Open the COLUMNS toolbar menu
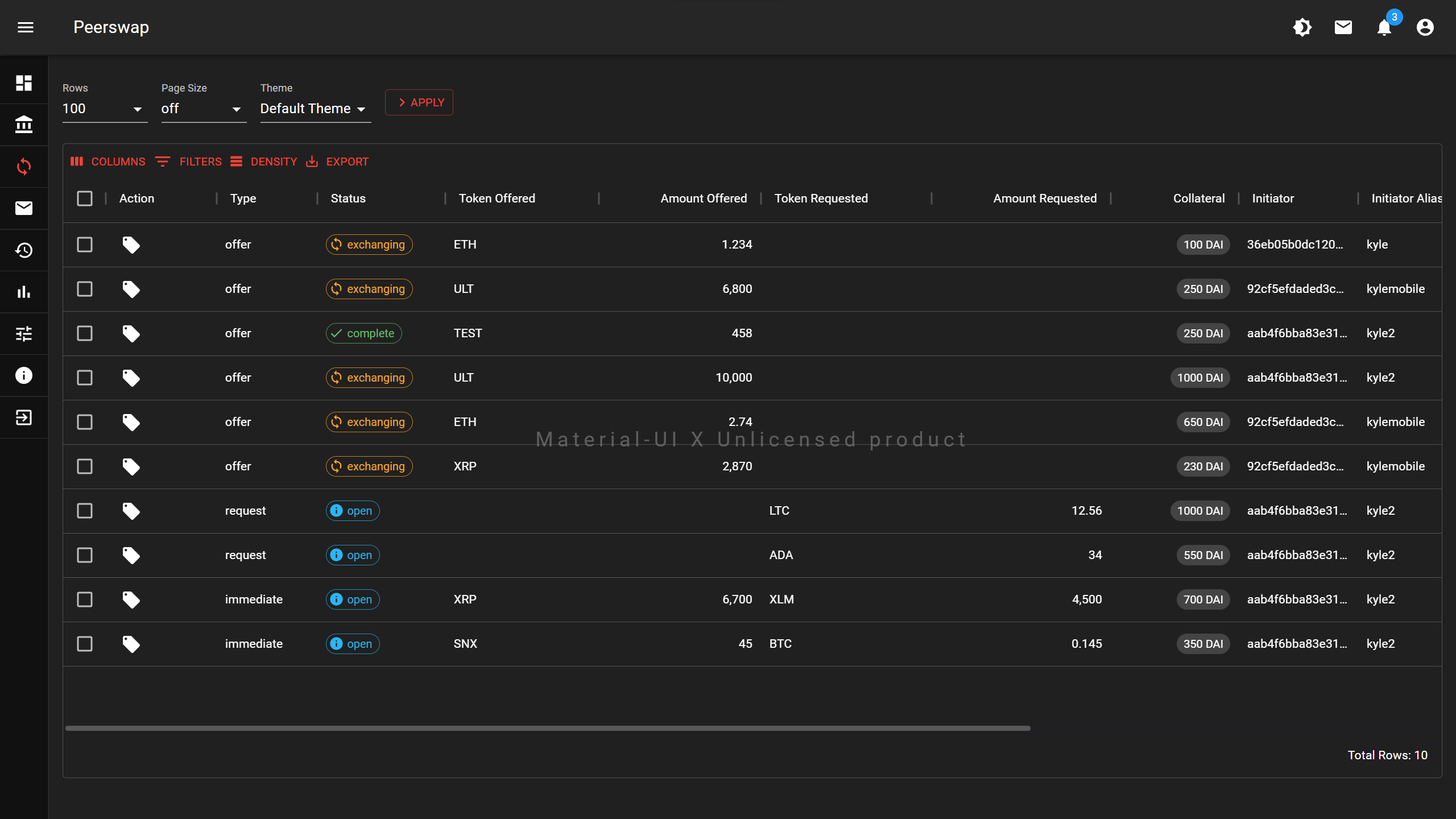1456x819 pixels. 108,162
